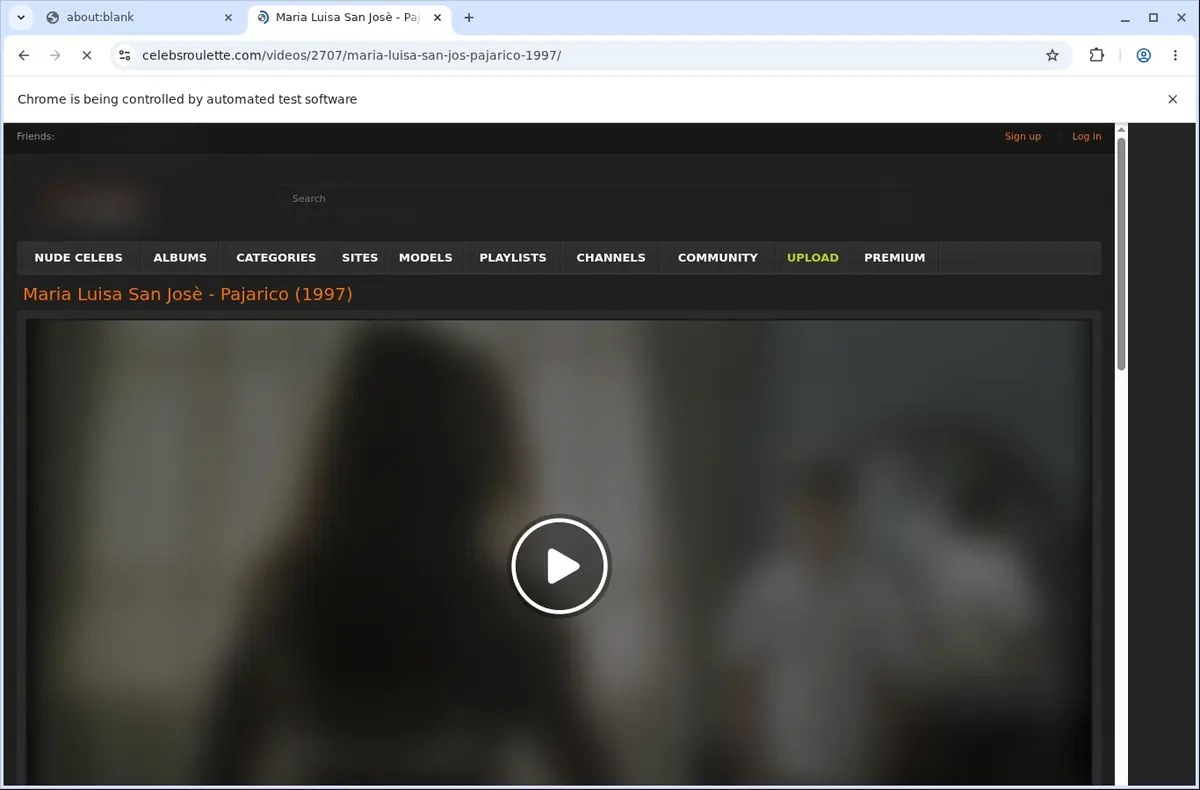
Task: Click the browser forward arrow
Action: pyautogui.click(x=55, y=55)
